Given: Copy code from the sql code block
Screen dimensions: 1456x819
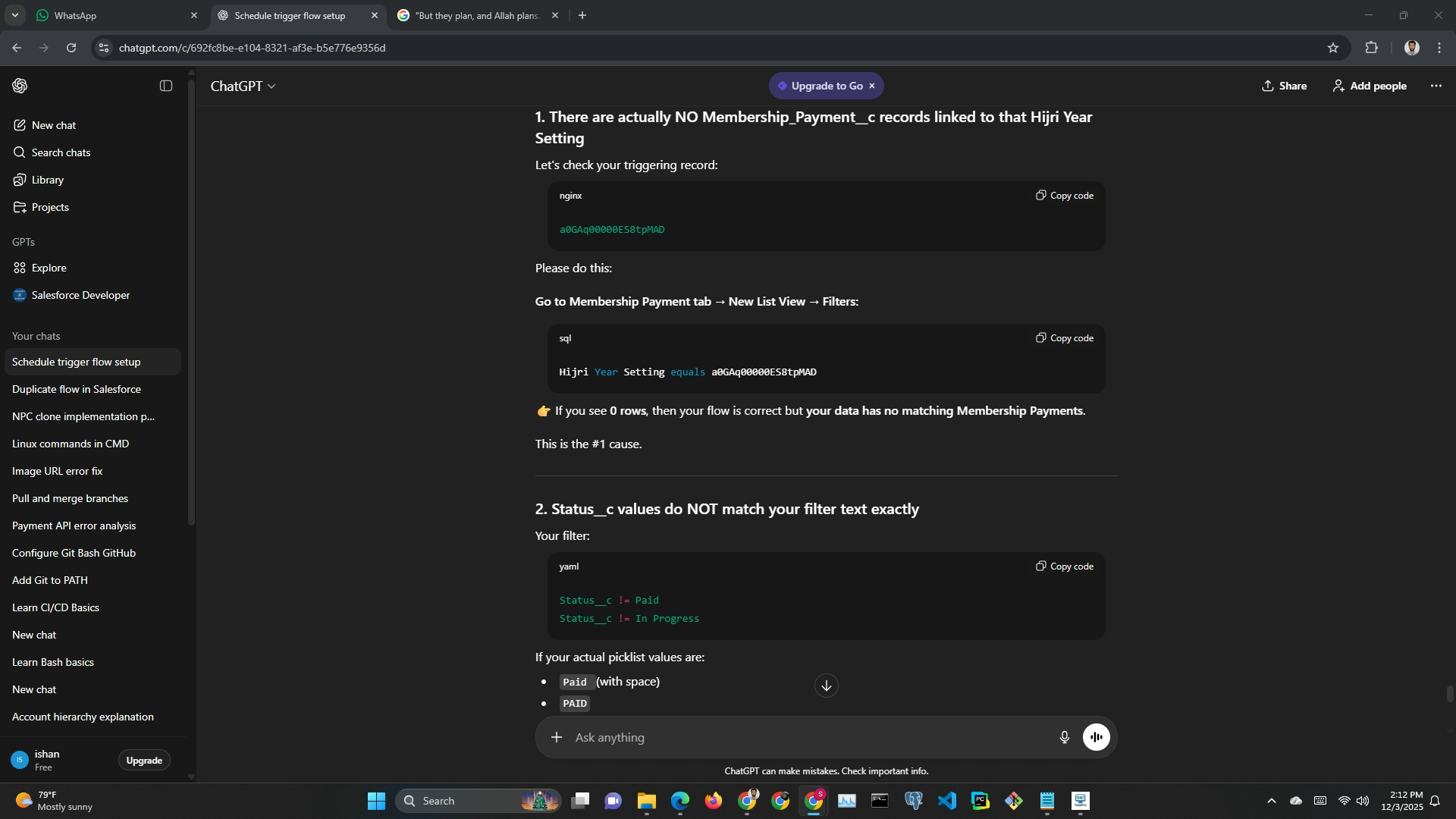Looking at the screenshot, I should pyautogui.click(x=1065, y=338).
